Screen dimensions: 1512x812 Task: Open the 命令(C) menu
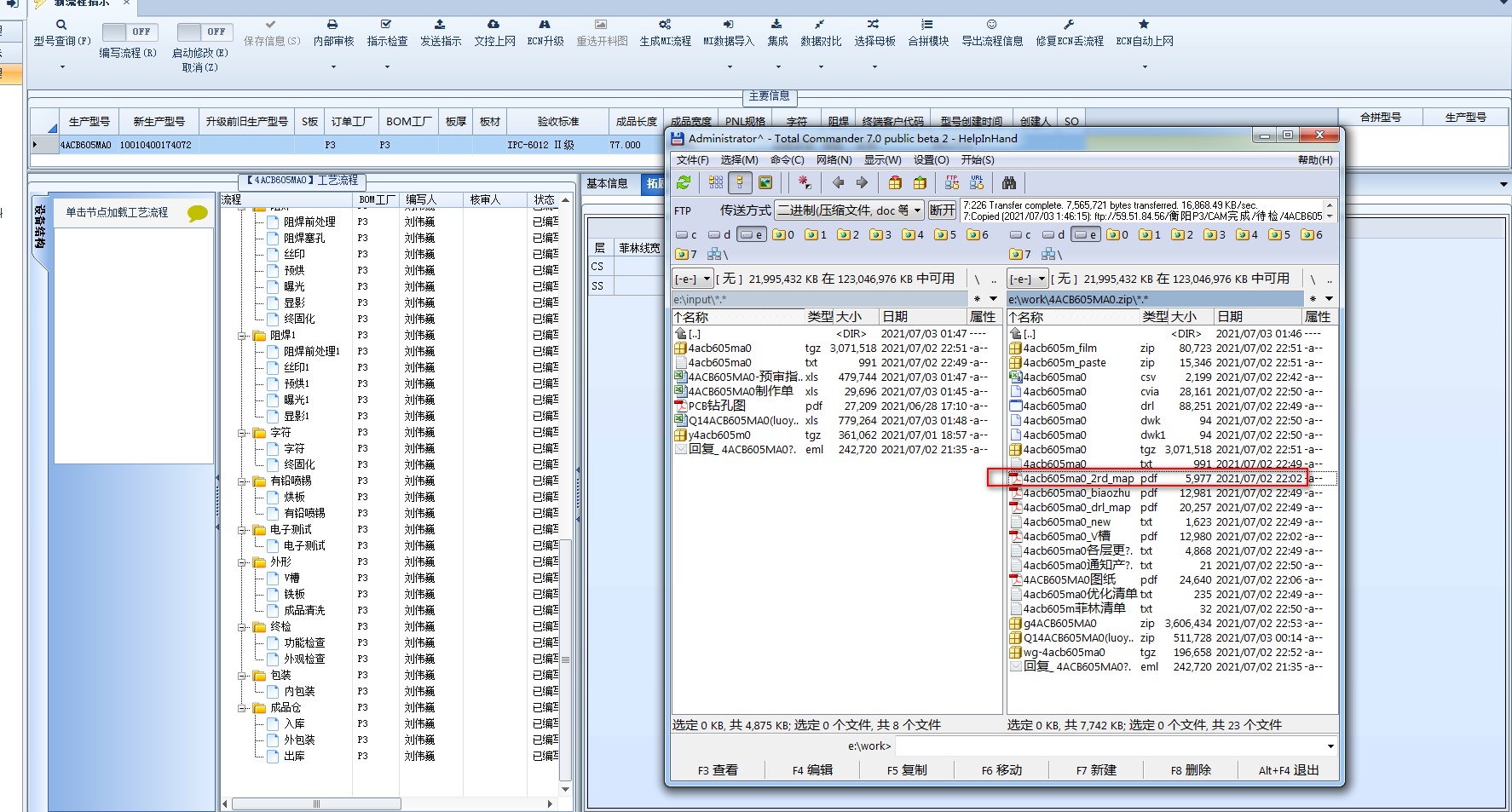[x=787, y=160]
